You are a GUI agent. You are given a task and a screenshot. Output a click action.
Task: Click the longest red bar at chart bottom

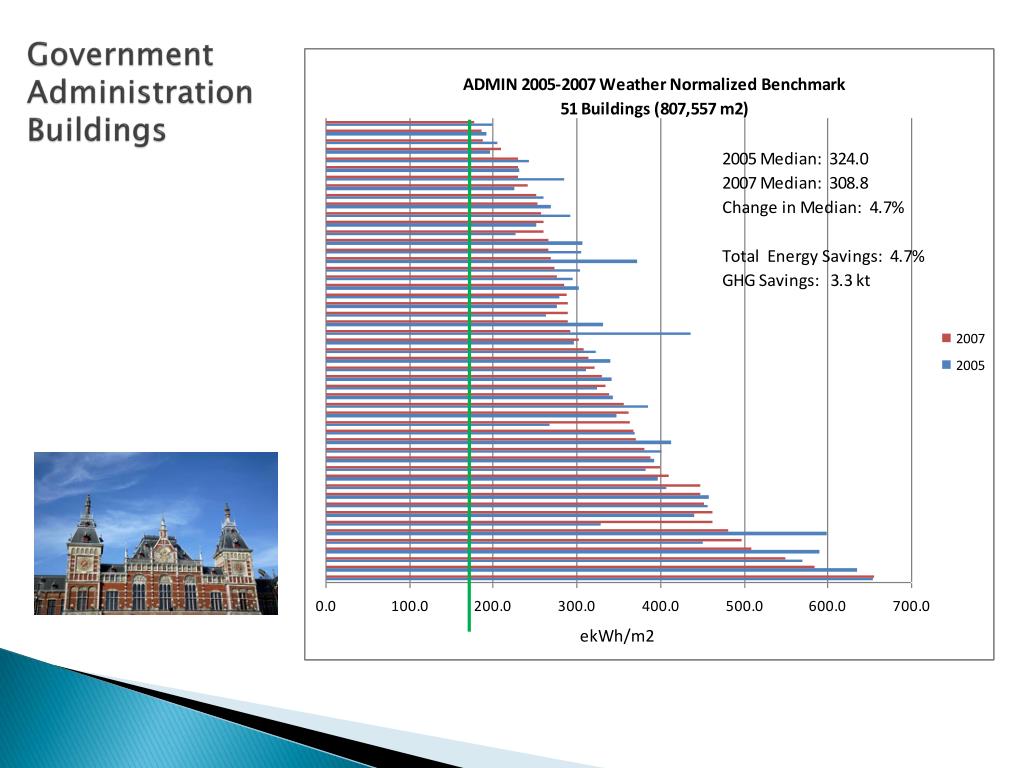pyautogui.click(x=600, y=576)
